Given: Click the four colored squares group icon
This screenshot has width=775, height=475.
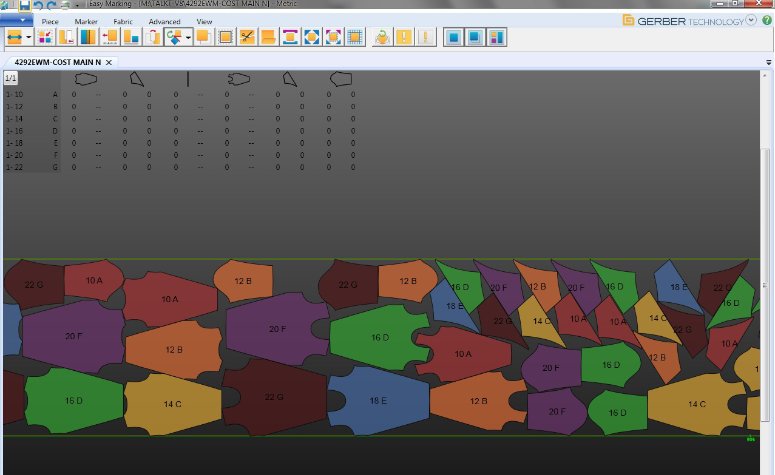Looking at the screenshot, I should [44, 37].
